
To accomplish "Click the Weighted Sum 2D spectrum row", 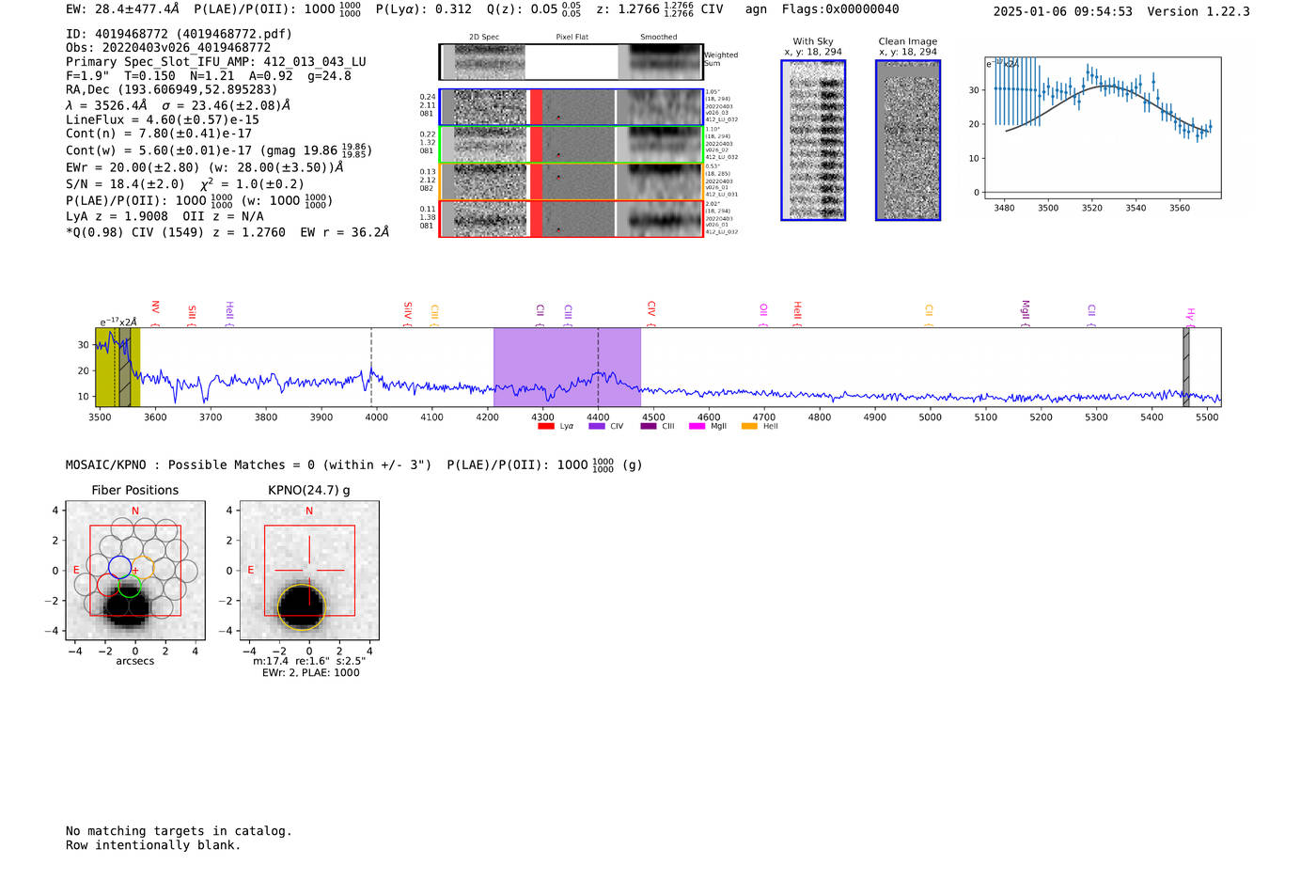I will 572,62.
